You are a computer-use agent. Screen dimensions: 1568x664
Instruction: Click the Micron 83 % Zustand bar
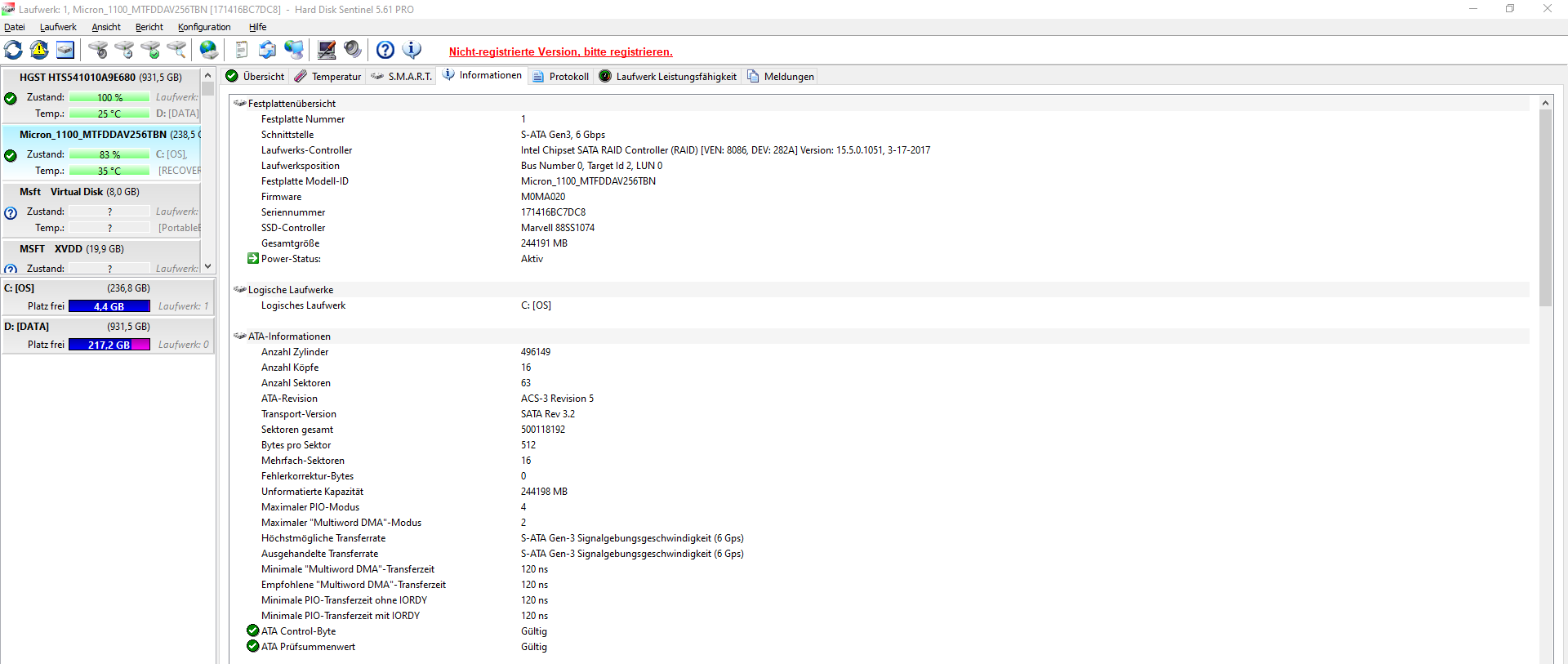(109, 154)
